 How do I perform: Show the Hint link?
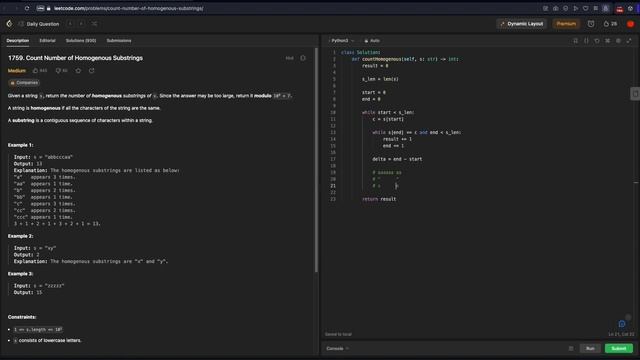pos(289,58)
